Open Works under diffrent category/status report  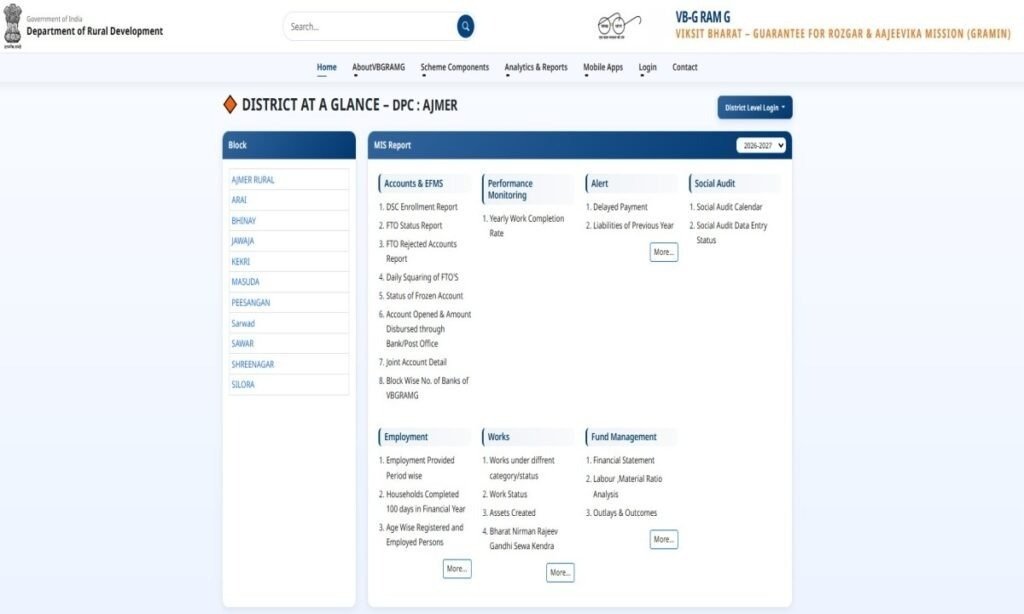coord(522,468)
